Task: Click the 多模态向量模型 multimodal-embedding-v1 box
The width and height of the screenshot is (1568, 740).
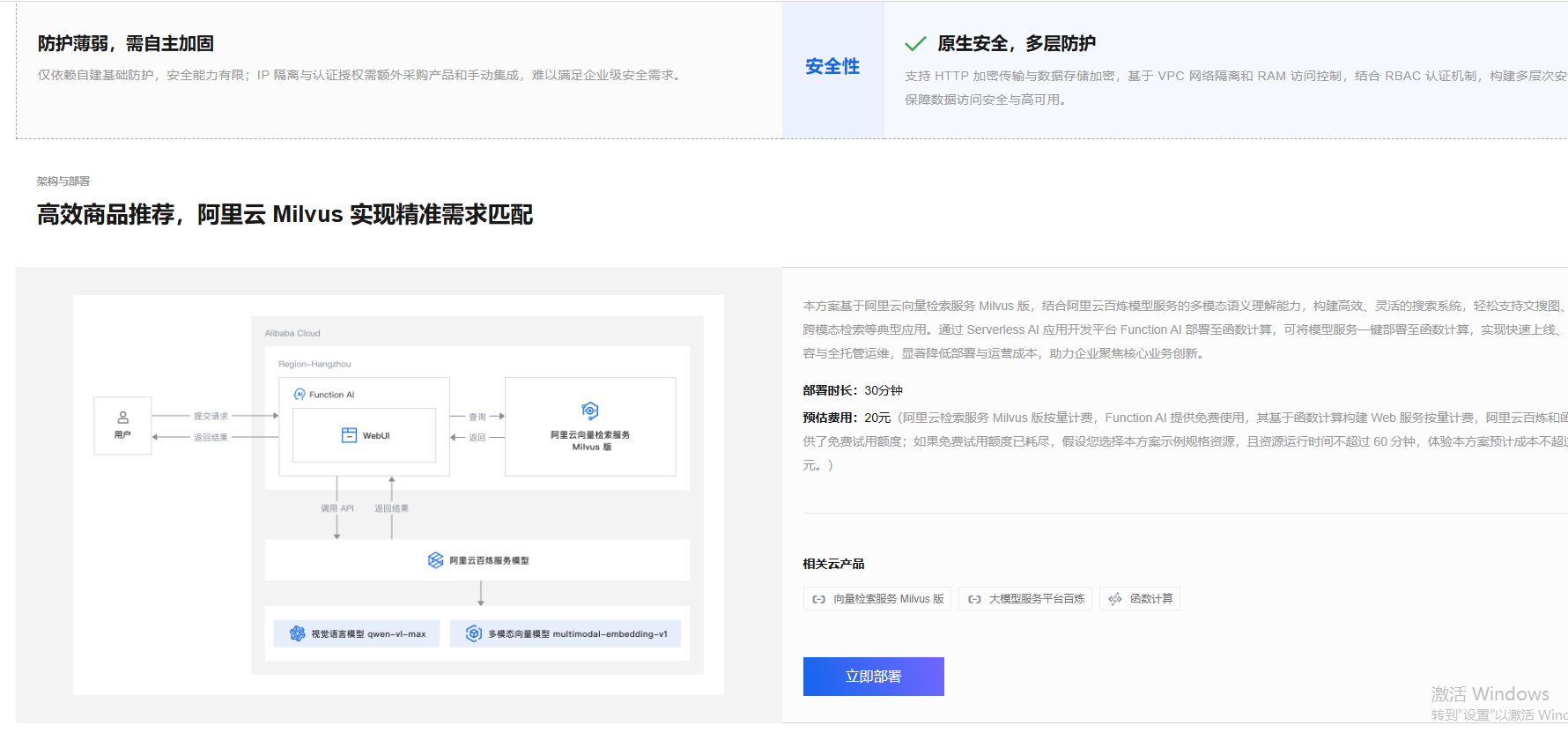Action: point(566,633)
